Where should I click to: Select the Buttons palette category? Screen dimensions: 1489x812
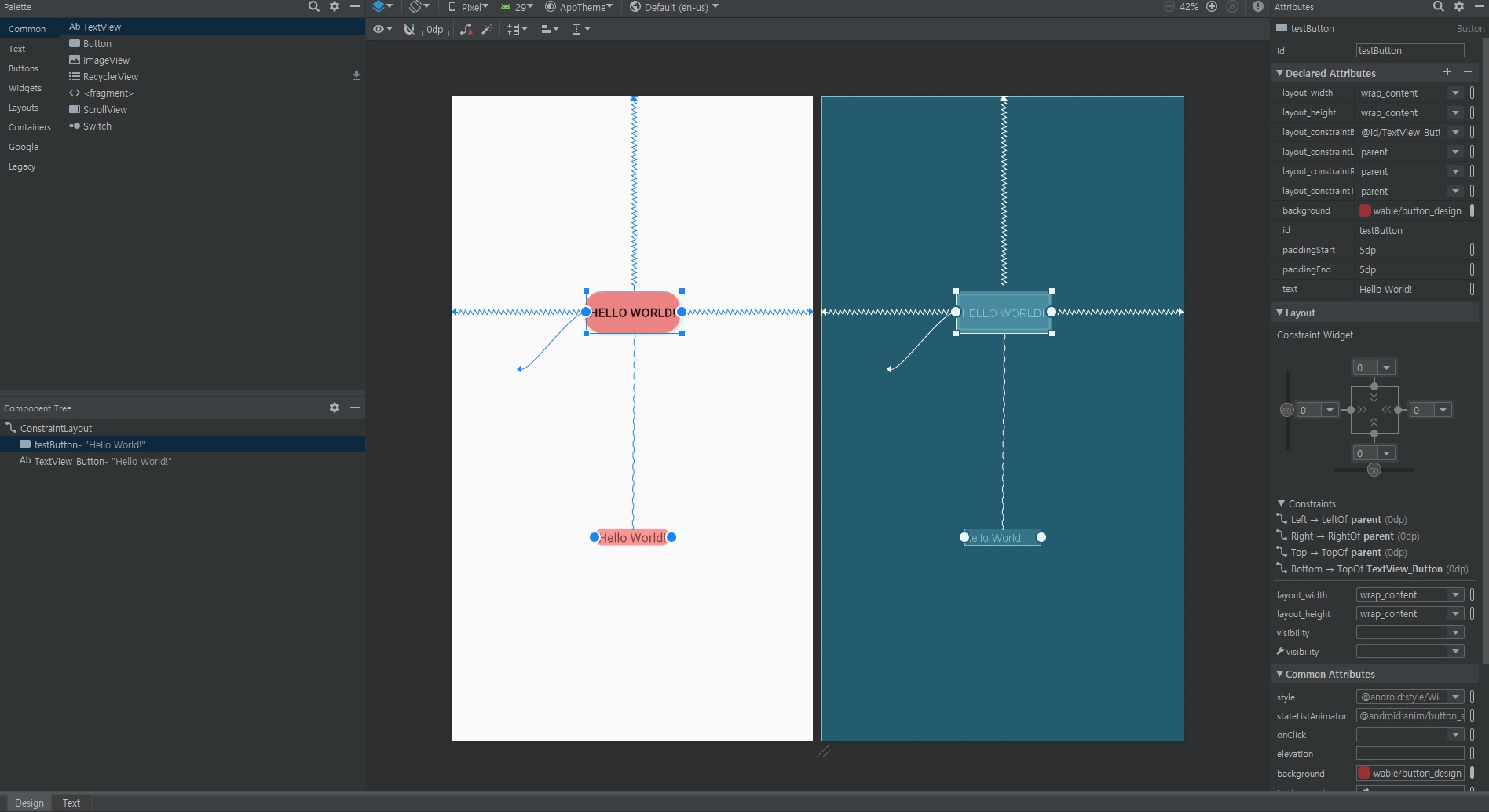point(28,68)
